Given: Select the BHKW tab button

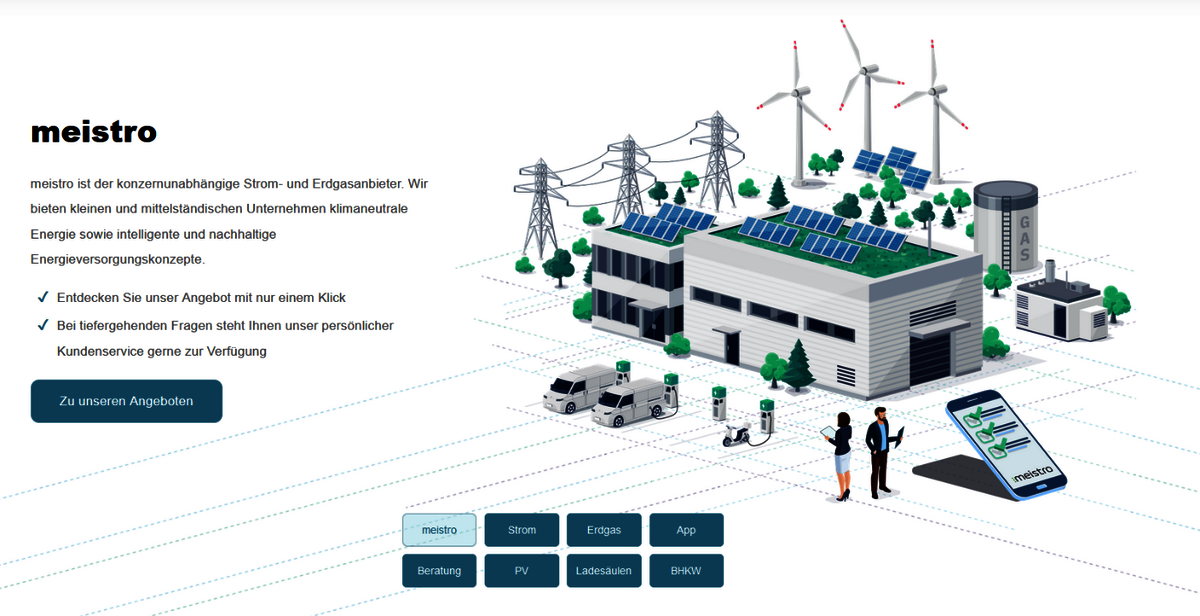Looking at the screenshot, I should click(x=686, y=571).
